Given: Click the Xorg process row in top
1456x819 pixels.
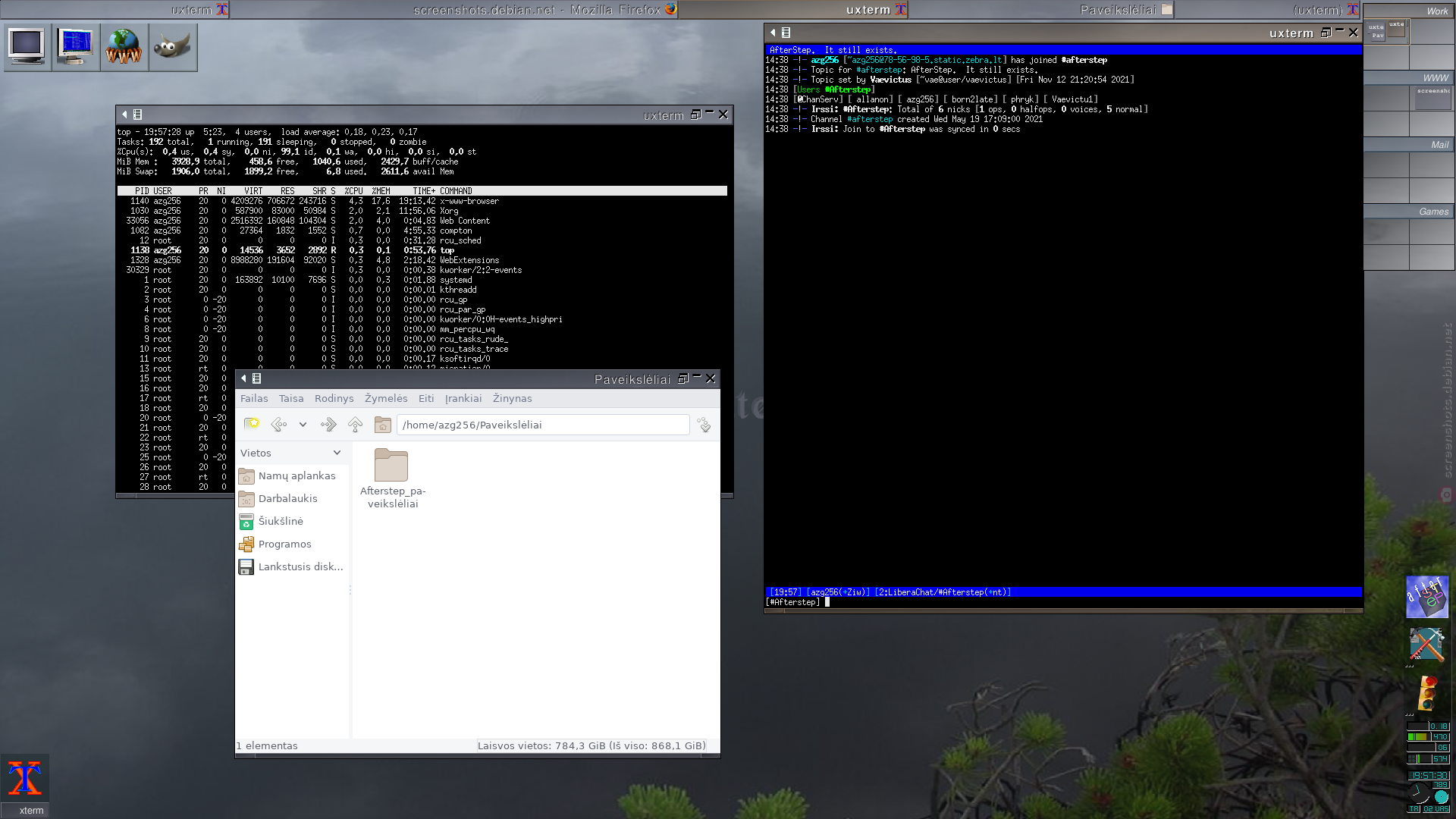Looking at the screenshot, I should (x=422, y=211).
